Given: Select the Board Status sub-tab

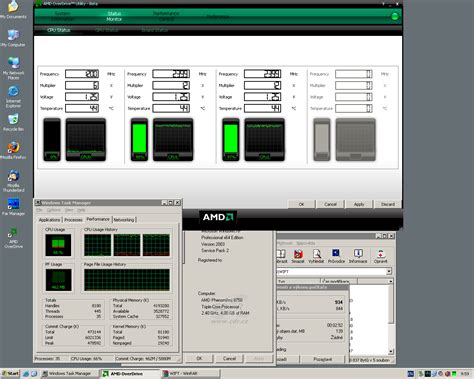Looking at the screenshot, I should click(x=154, y=30).
